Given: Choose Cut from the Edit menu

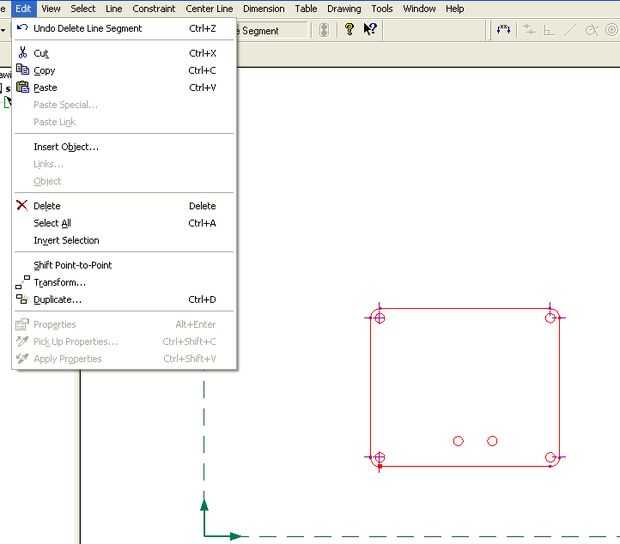Looking at the screenshot, I should point(124,53).
